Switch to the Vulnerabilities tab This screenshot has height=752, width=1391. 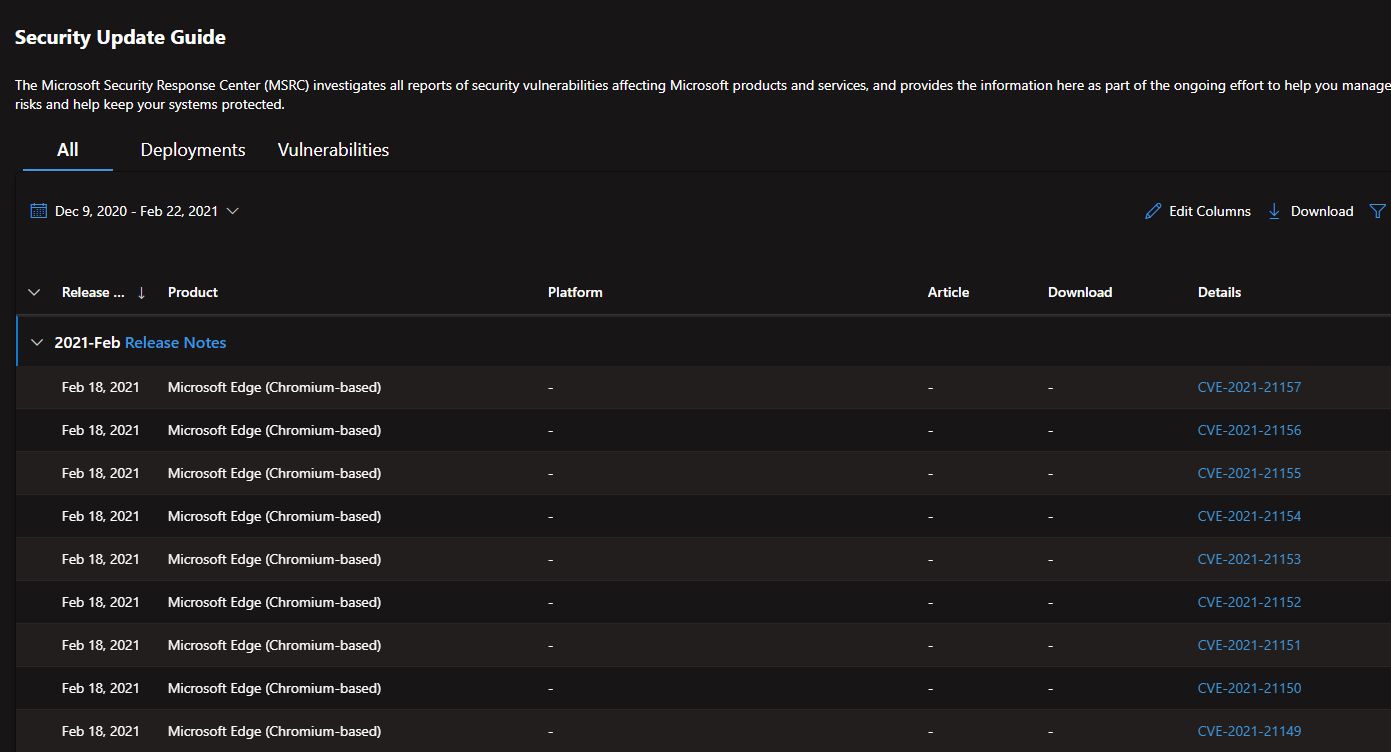pyautogui.click(x=333, y=150)
